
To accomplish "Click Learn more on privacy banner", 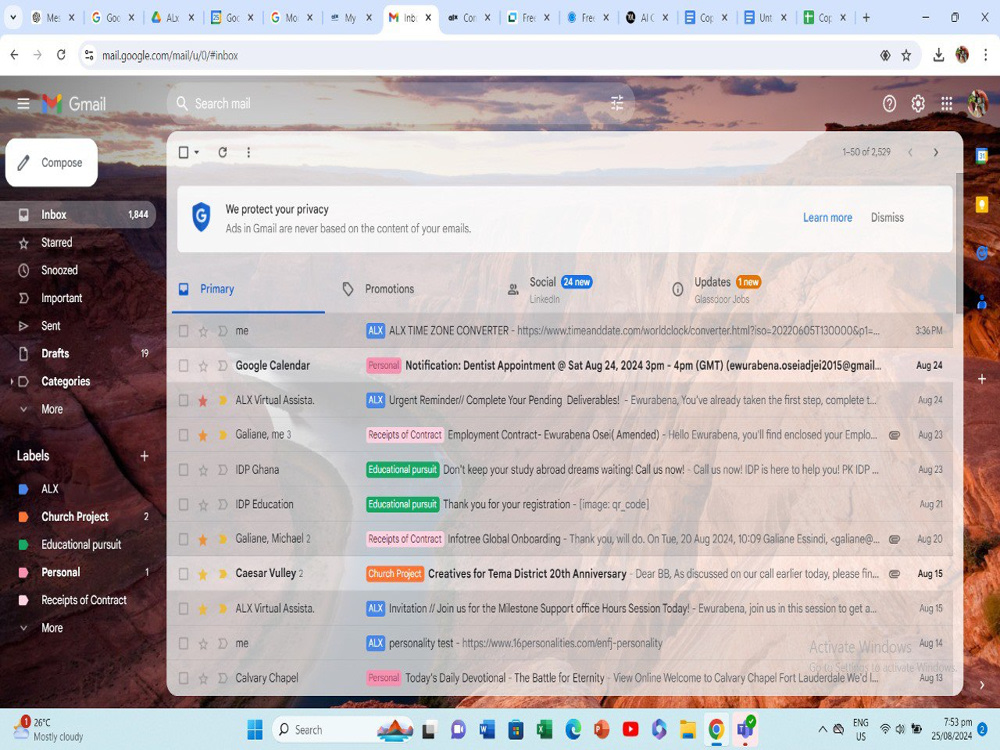I will (x=827, y=217).
